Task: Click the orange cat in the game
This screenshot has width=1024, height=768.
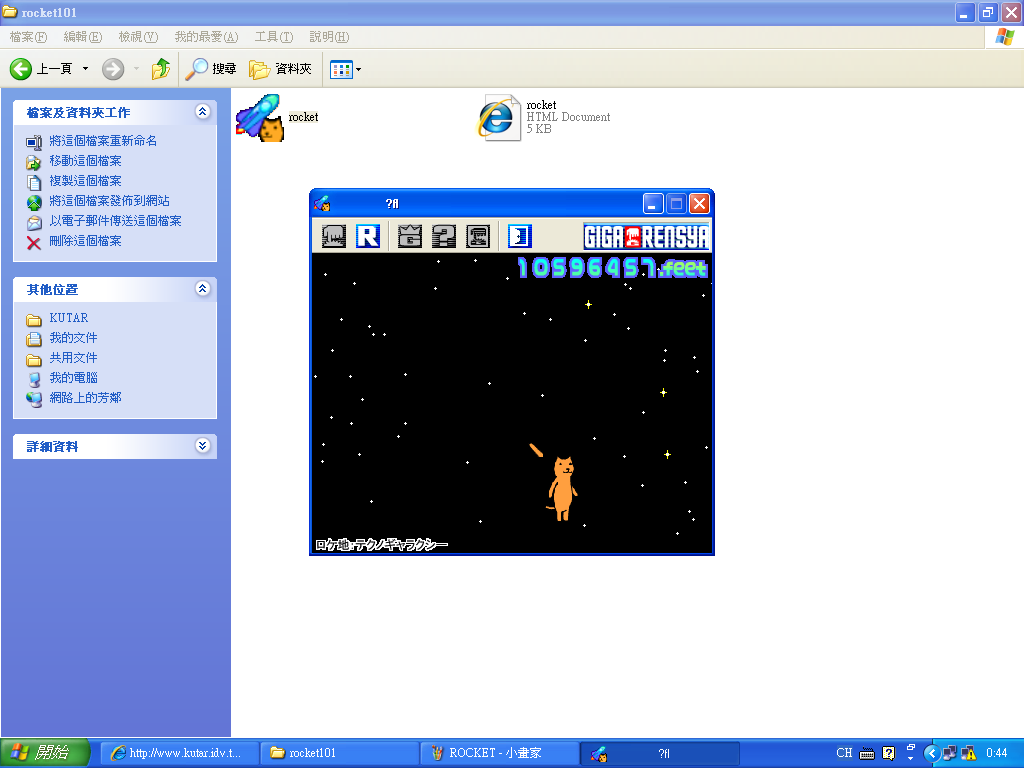Action: (562, 488)
